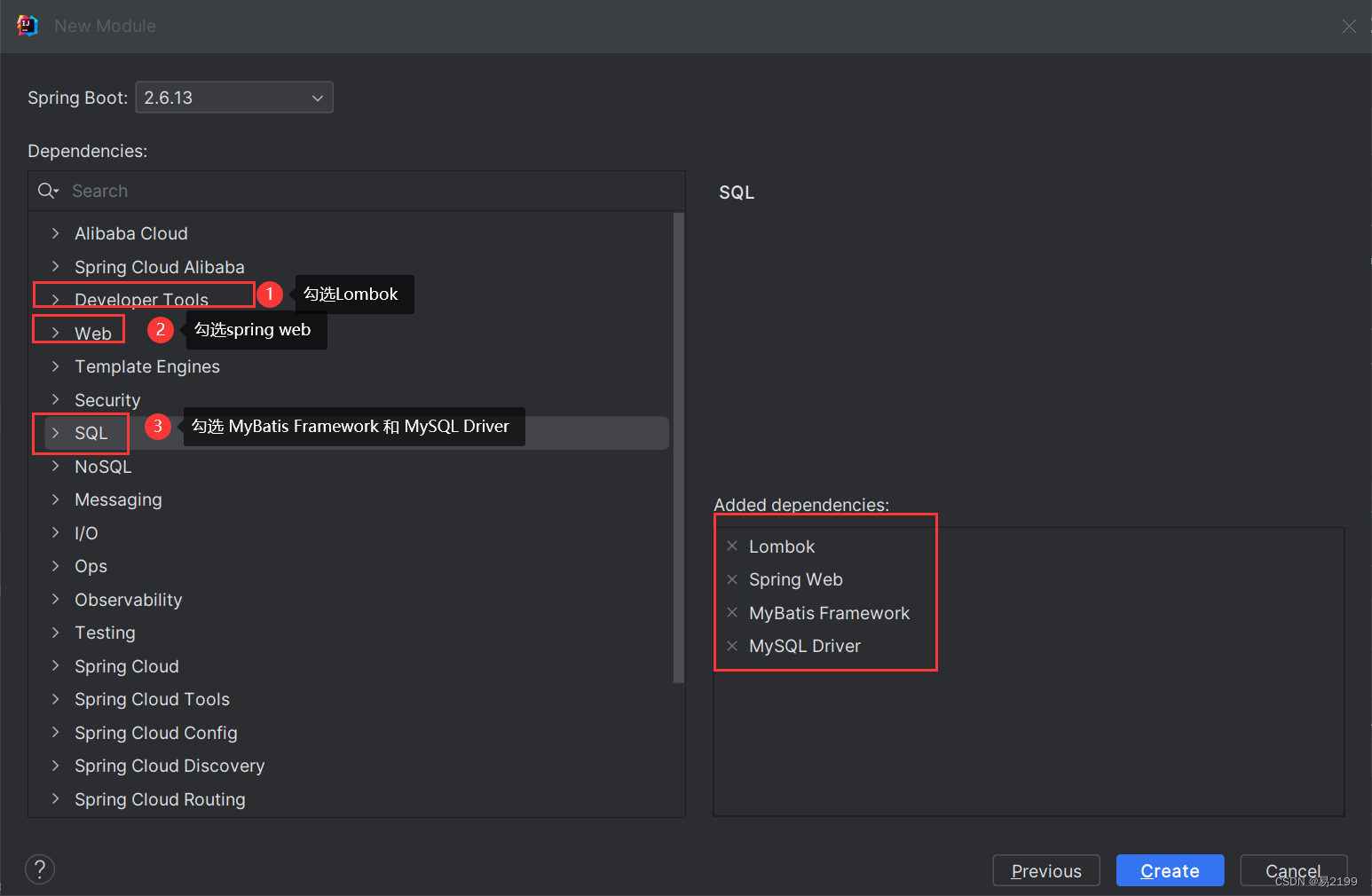
Task: Select the I/O category label
Action: pyautogui.click(x=86, y=533)
